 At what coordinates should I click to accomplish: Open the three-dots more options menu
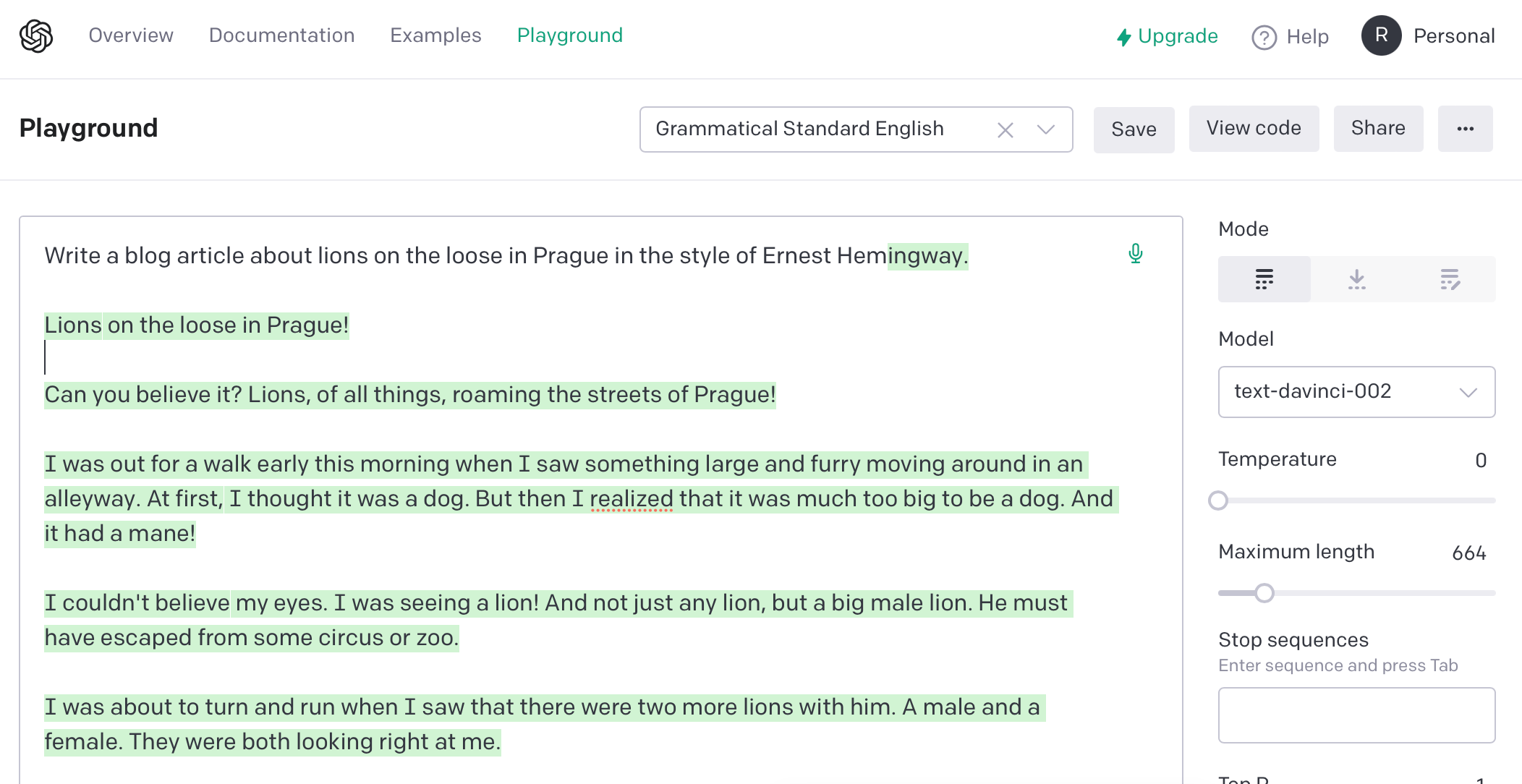[1465, 129]
